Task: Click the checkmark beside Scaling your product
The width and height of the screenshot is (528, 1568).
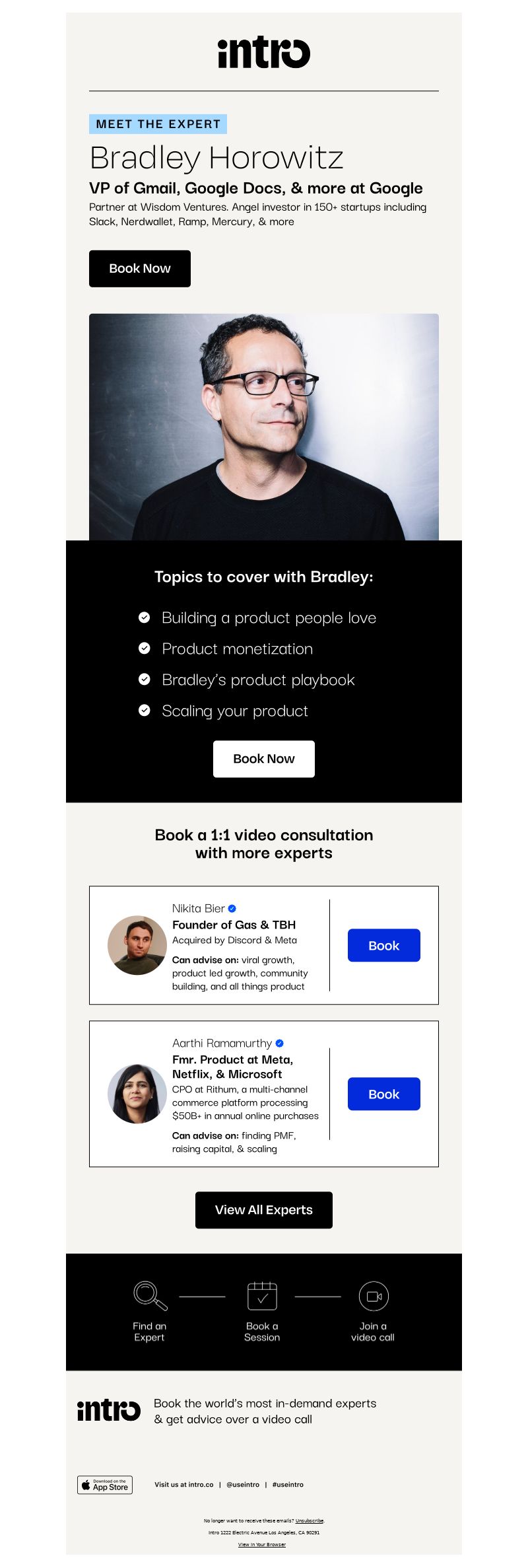Action: (144, 711)
